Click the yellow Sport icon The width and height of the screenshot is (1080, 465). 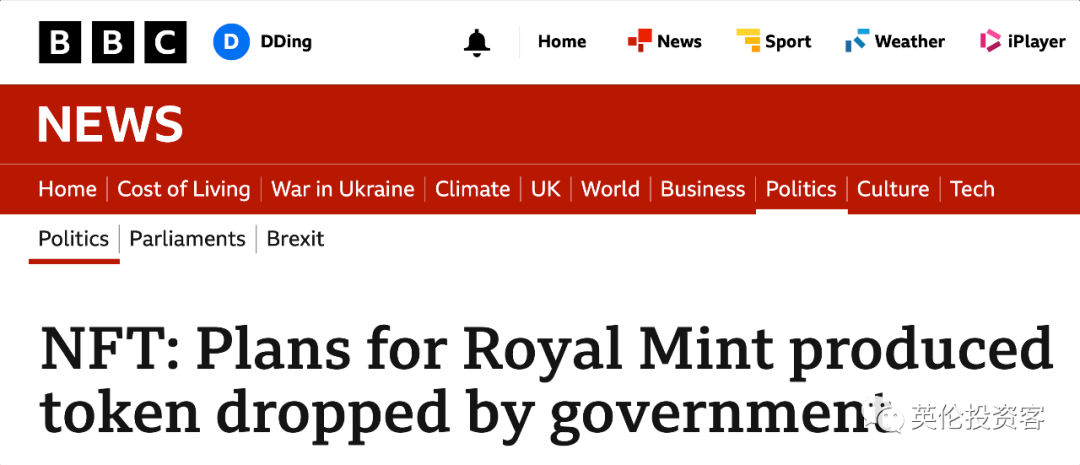(748, 41)
